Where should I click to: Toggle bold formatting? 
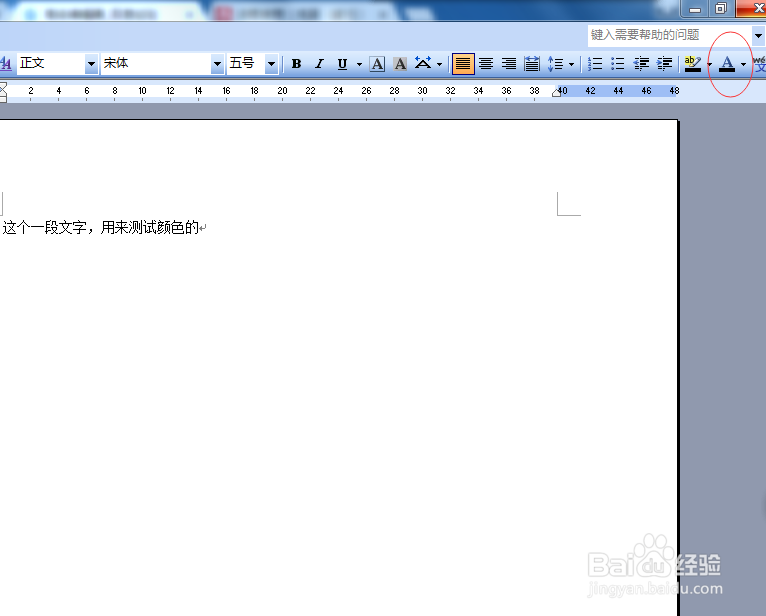pyautogui.click(x=296, y=64)
